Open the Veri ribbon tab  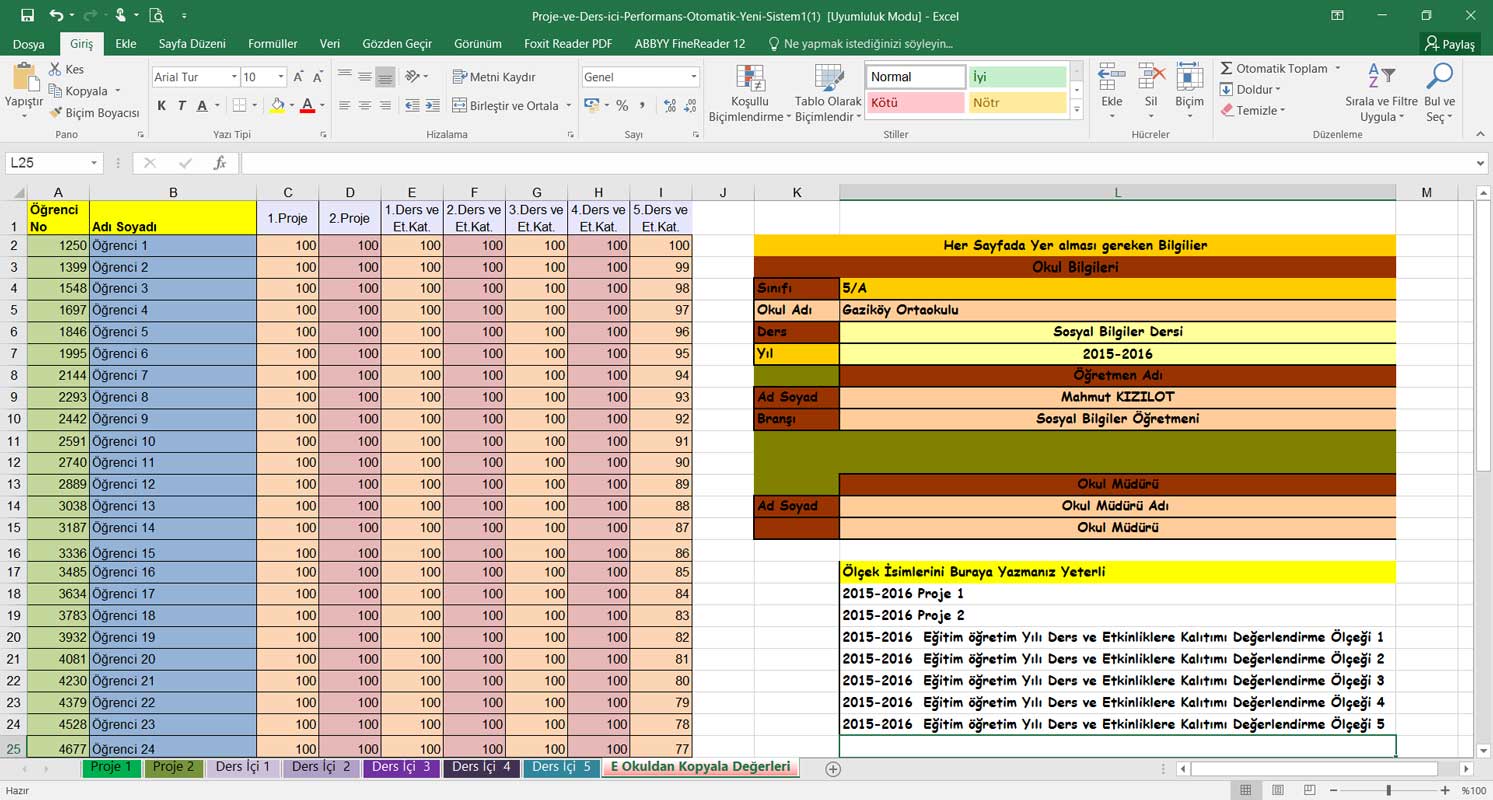click(x=330, y=44)
